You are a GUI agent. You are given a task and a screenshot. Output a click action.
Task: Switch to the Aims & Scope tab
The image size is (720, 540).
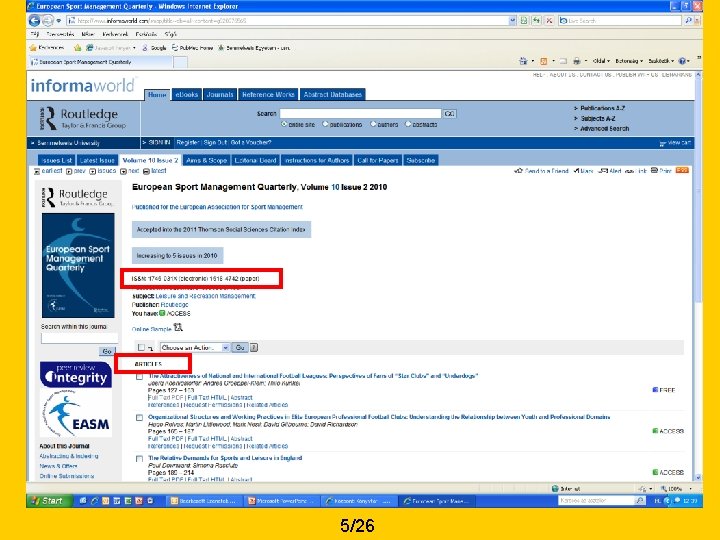207,160
